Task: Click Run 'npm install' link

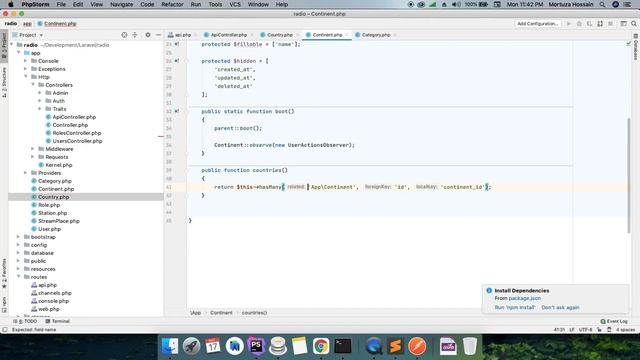Action: click(x=514, y=307)
